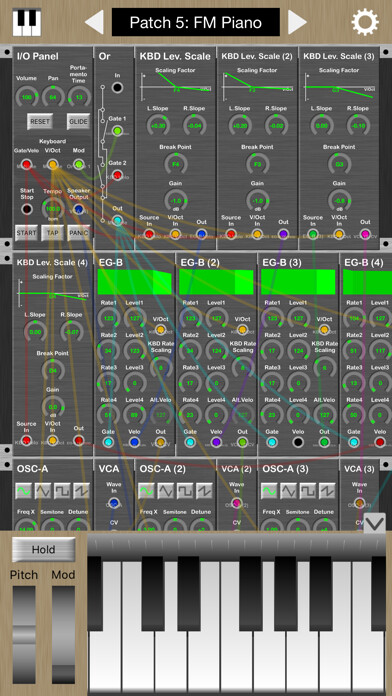Click the Volume knob in I/O Panel
392x696 pixels.
[27, 96]
